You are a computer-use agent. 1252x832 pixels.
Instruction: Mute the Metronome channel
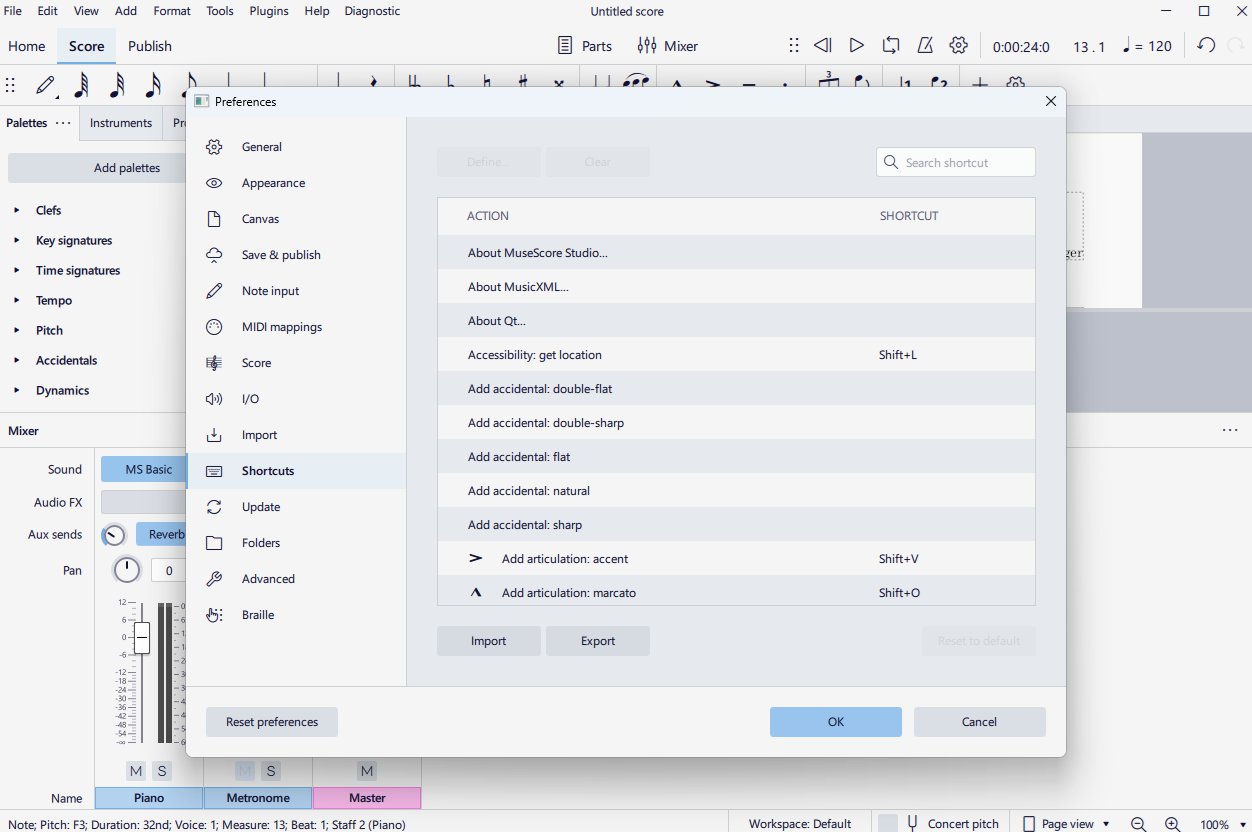coord(245,771)
